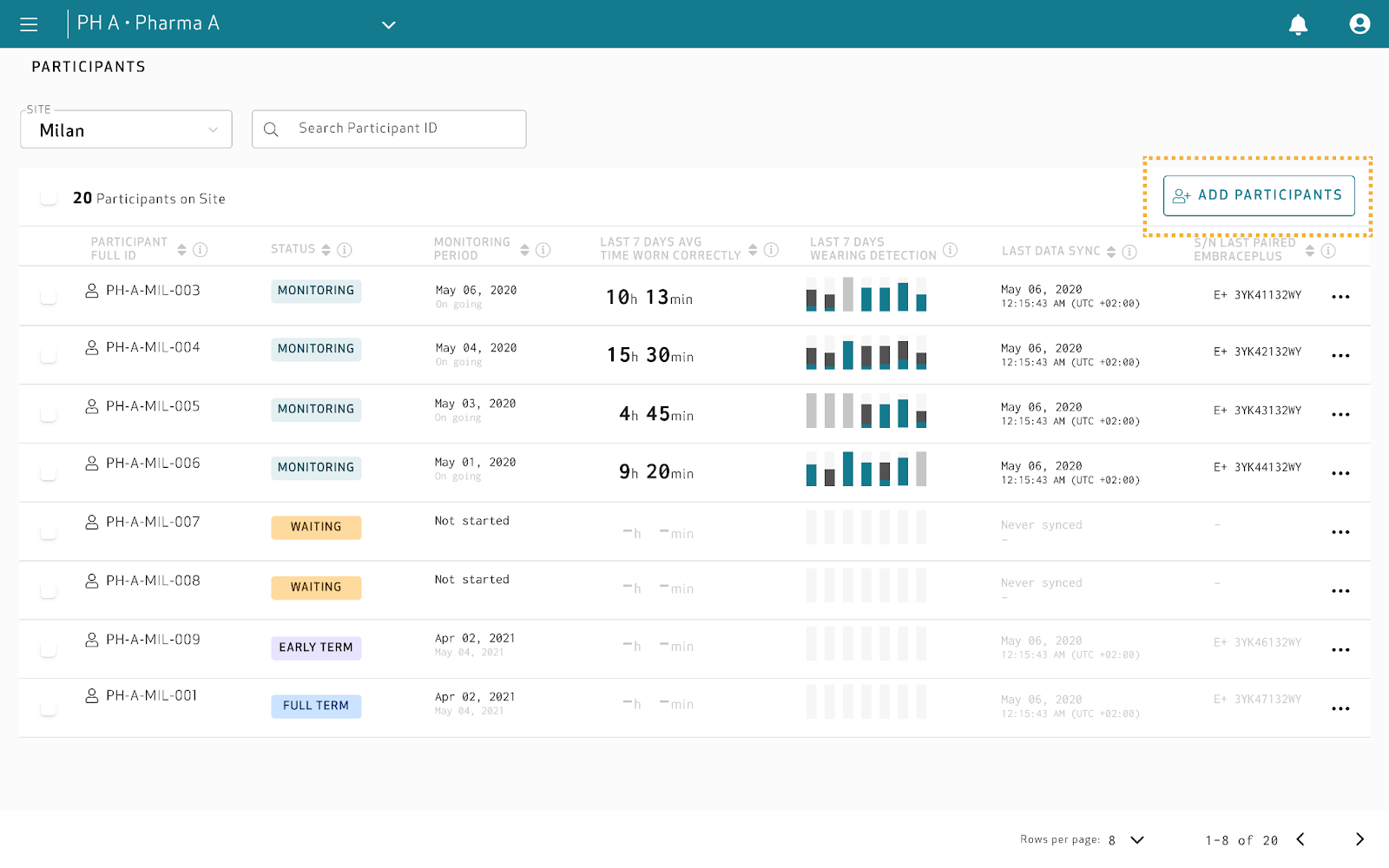Click the Add Participants button

click(x=1258, y=195)
